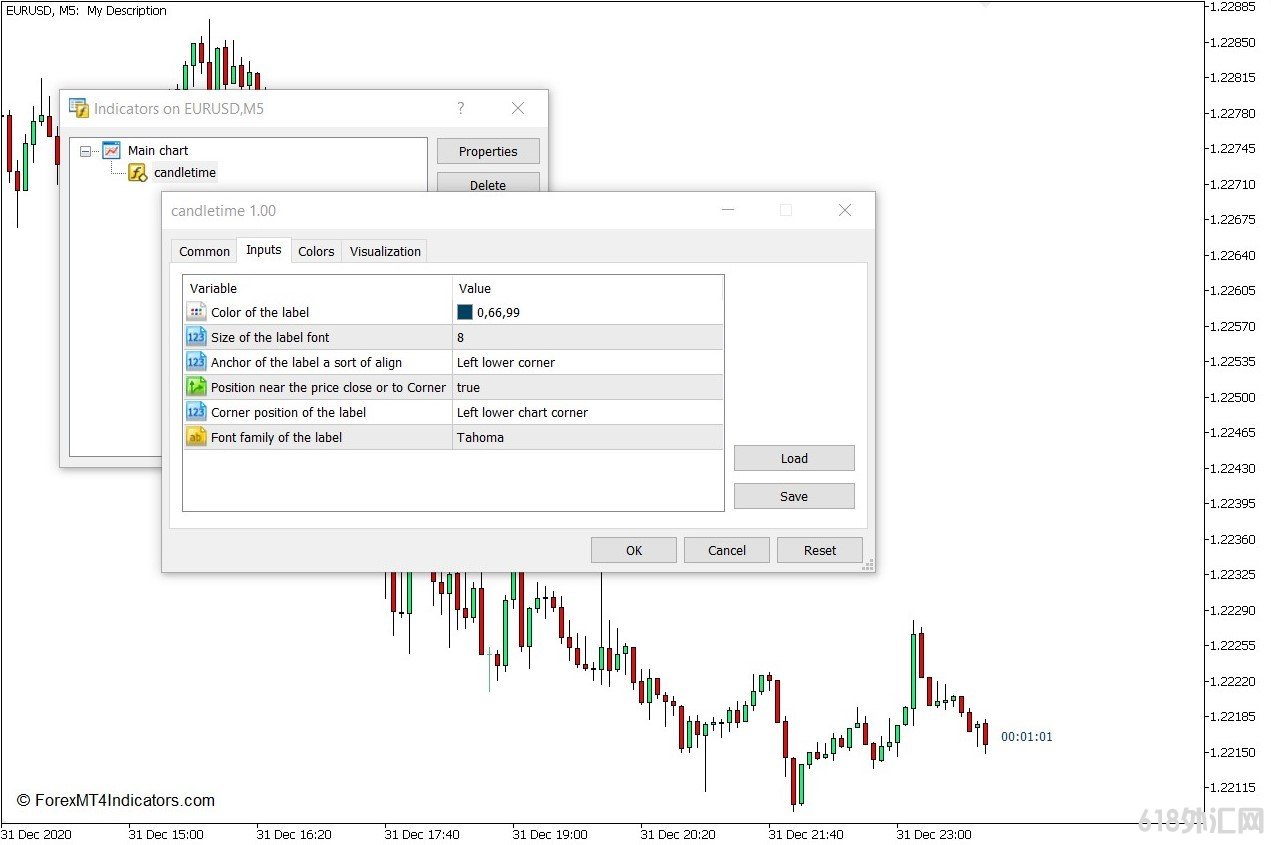
Task: Click the Main chart icon in indicators tree
Action: (111, 151)
